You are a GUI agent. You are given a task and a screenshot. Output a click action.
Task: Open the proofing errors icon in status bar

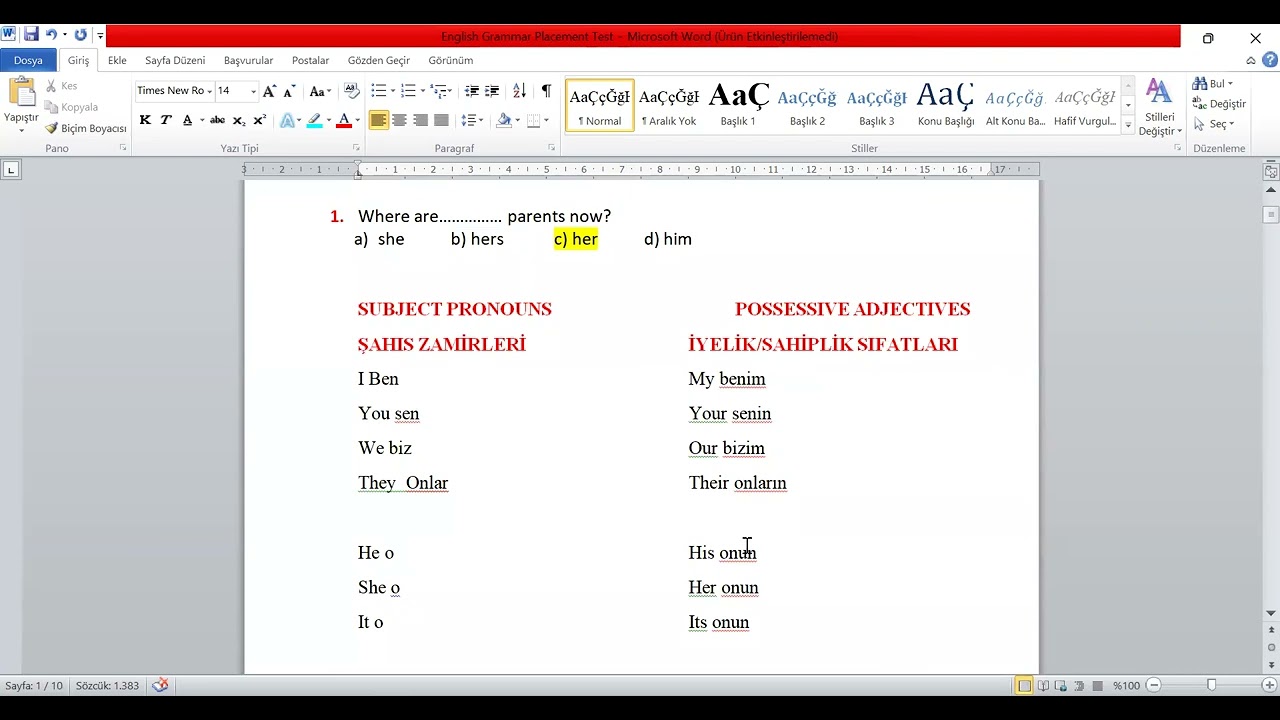point(160,685)
